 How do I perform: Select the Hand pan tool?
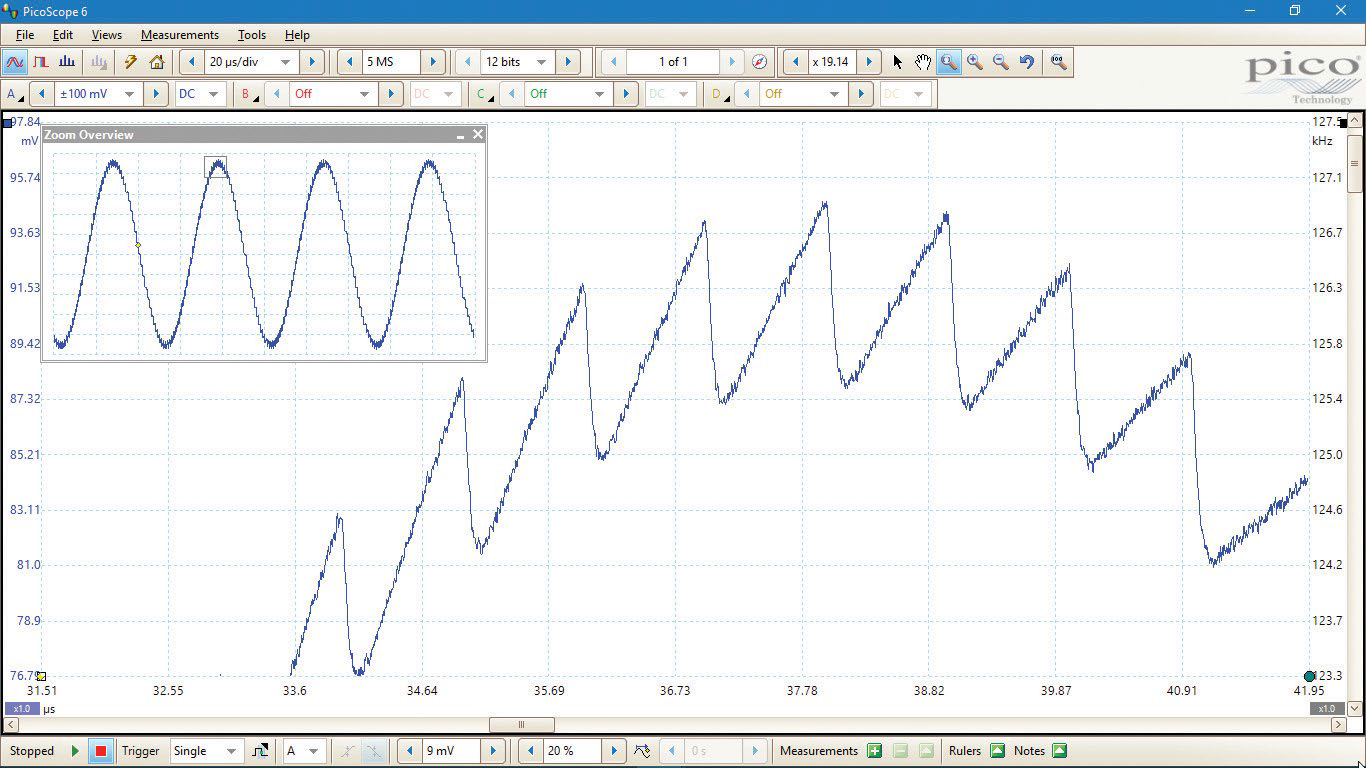click(x=923, y=62)
